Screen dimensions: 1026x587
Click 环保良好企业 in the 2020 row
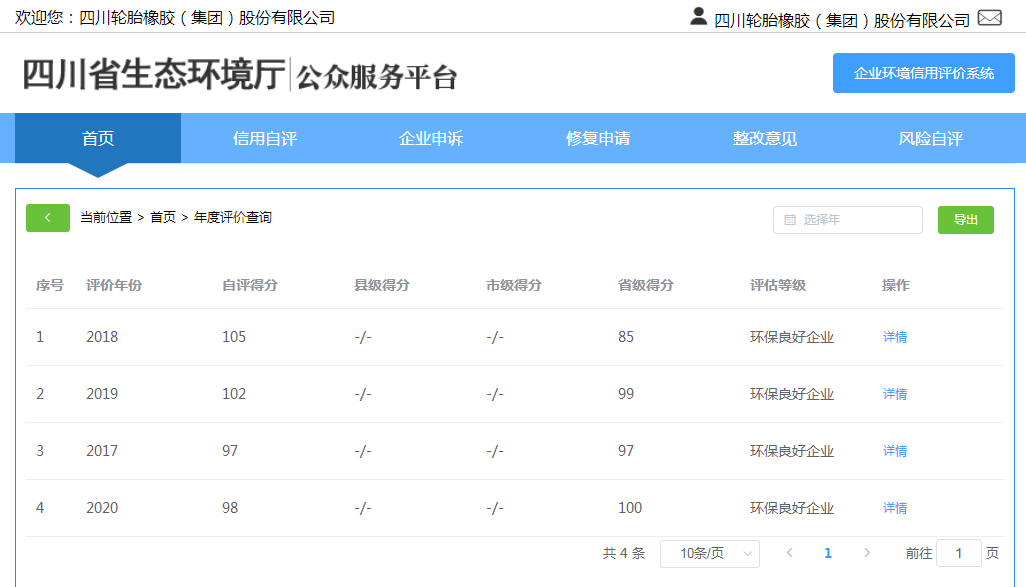pyautogui.click(x=792, y=508)
